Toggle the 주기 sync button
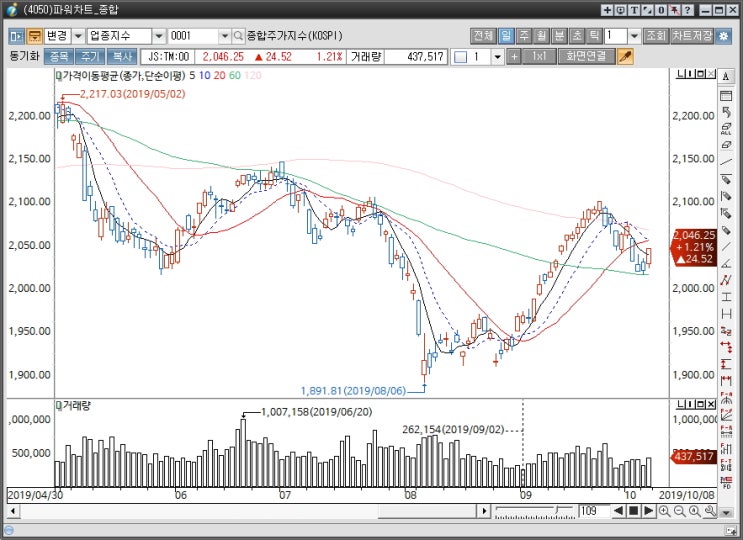This screenshot has width=743, height=540. tap(90, 57)
